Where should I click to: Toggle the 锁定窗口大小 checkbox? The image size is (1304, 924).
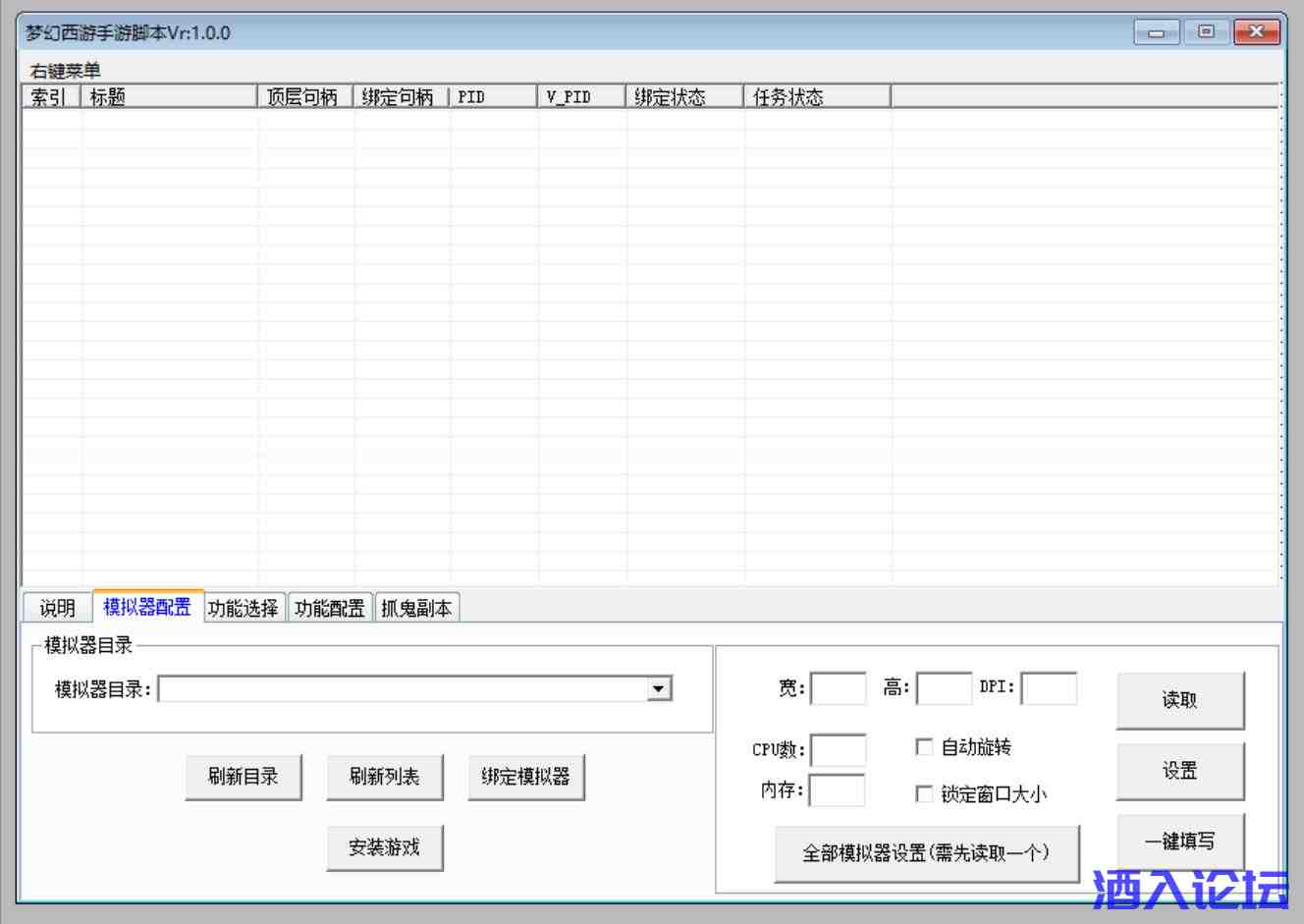tap(924, 793)
